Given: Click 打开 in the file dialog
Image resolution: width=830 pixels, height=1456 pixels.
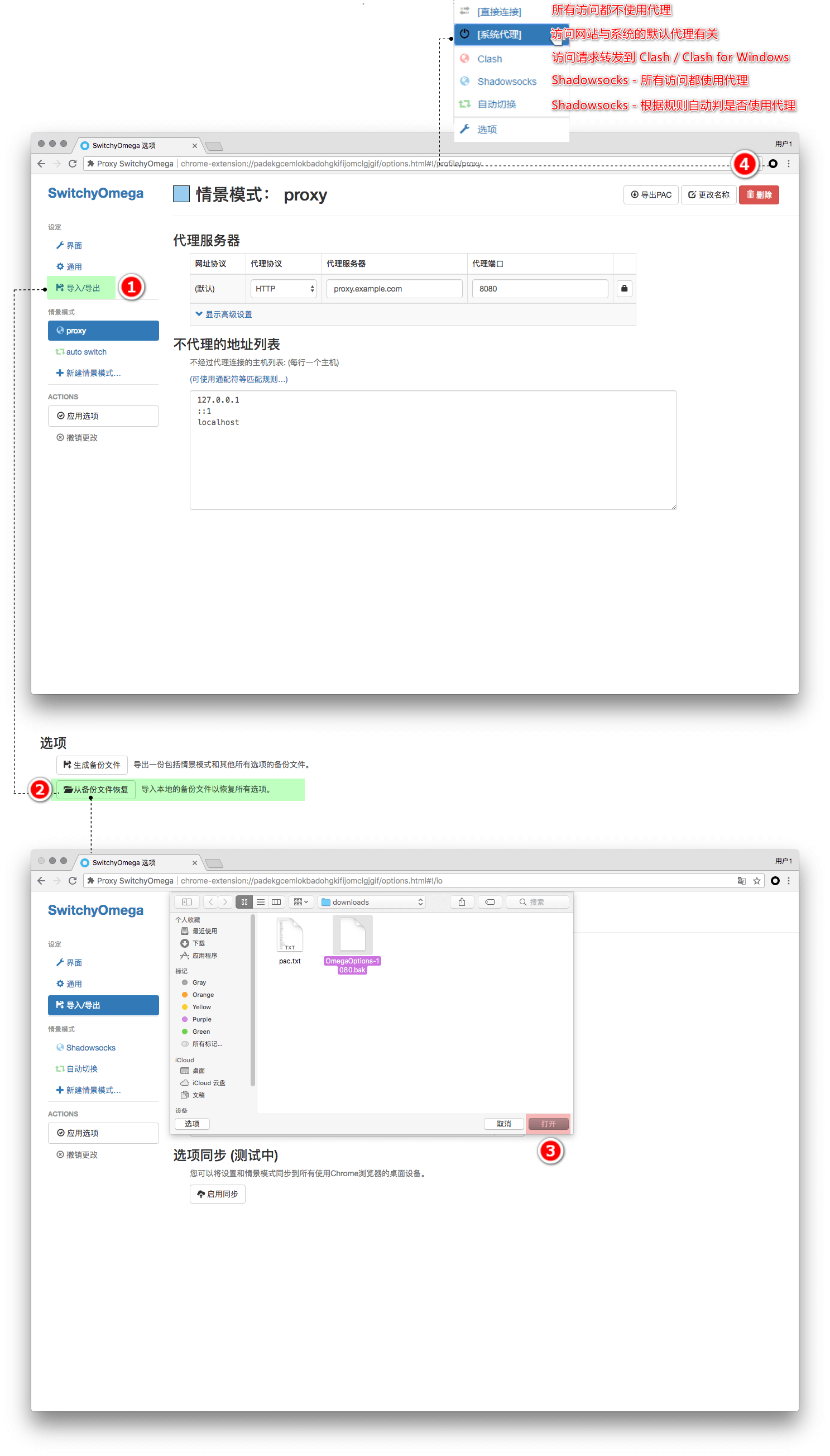Looking at the screenshot, I should pyautogui.click(x=548, y=1124).
